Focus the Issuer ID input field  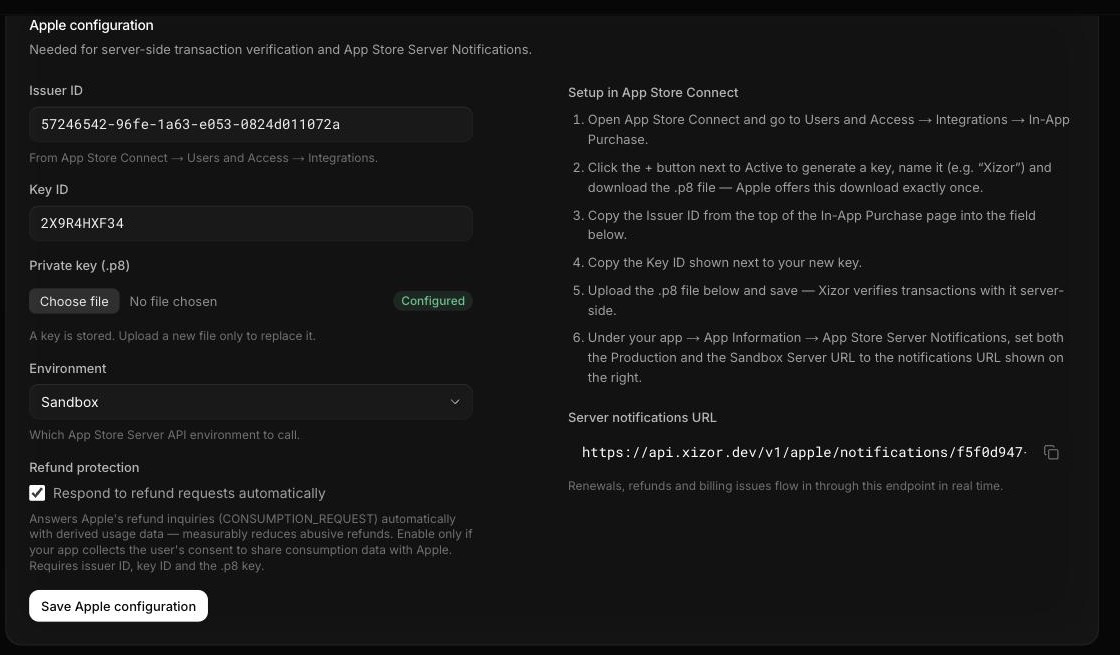[x=251, y=124]
